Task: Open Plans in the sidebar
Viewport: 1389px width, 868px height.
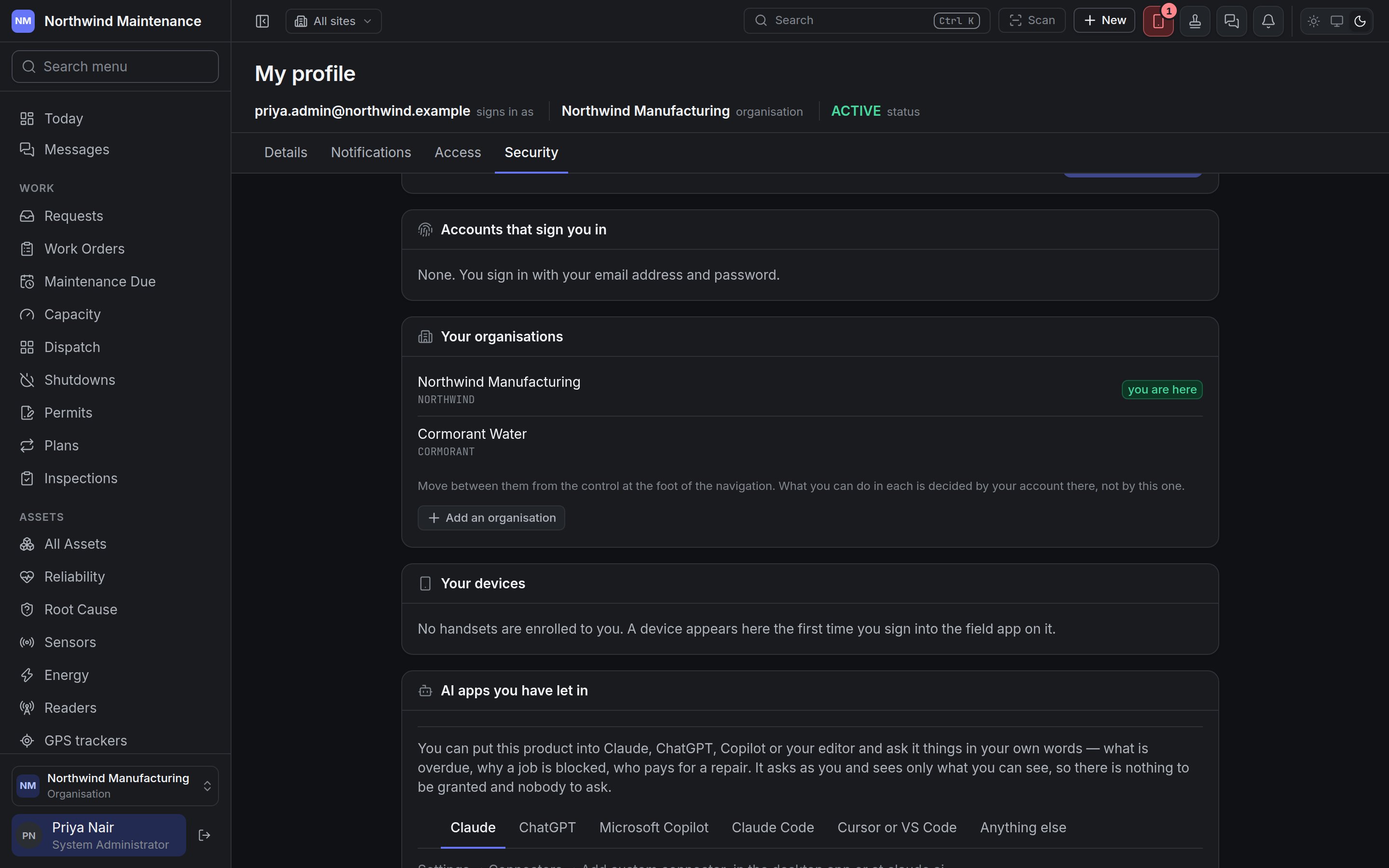Action: [115, 445]
